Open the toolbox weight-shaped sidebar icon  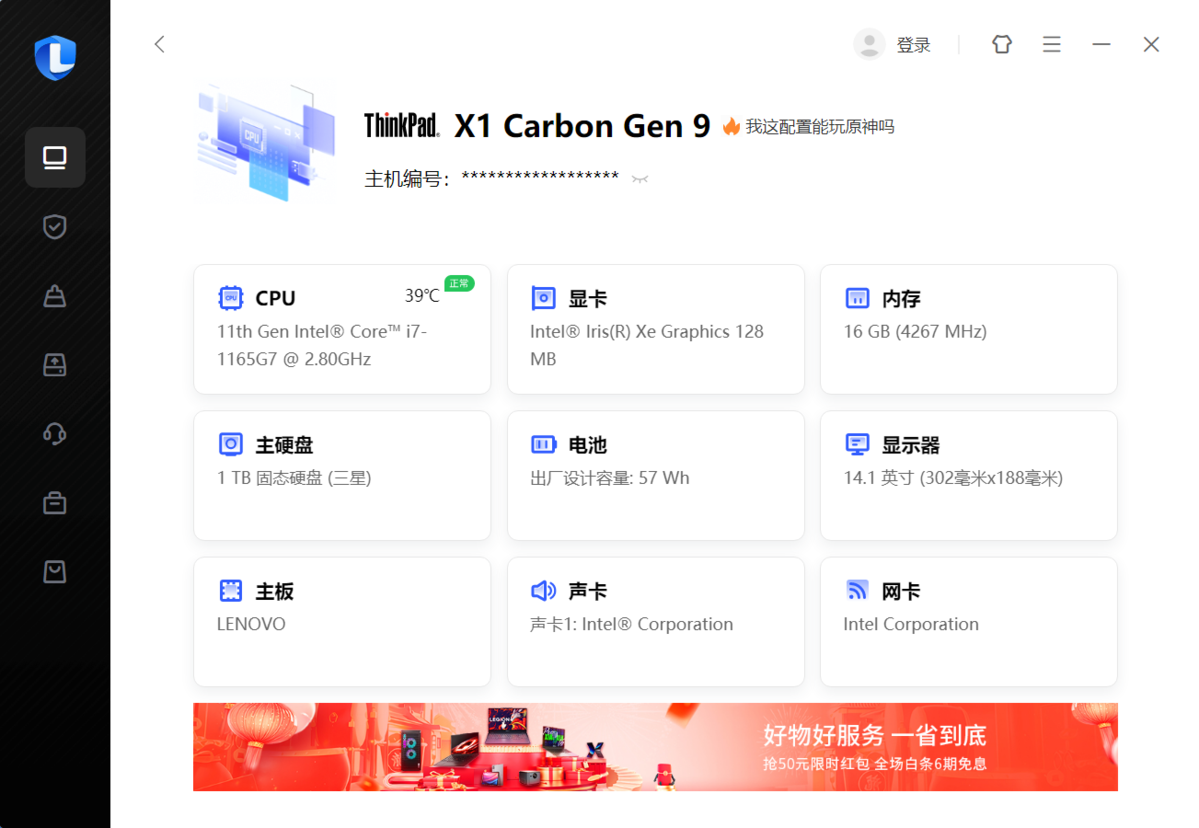pyautogui.click(x=55, y=296)
